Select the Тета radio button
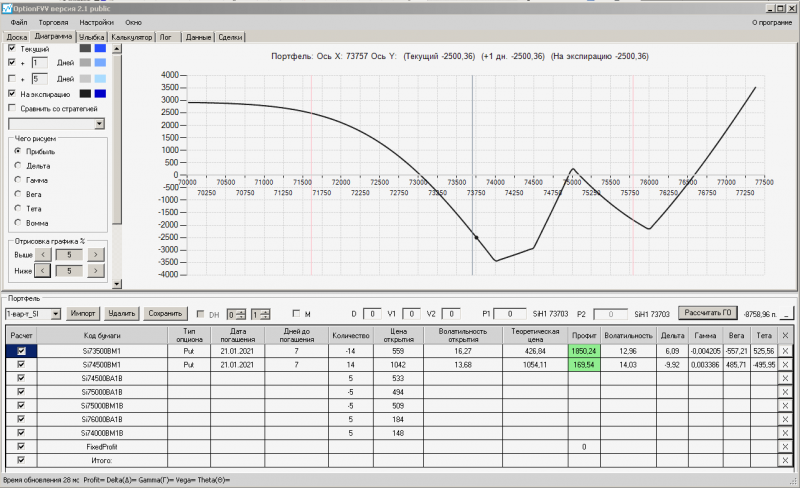Viewport: 800px width, 488px height. pos(18,208)
